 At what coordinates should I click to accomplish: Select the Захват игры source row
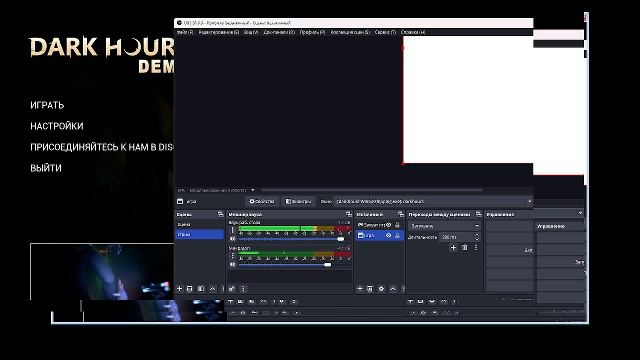tap(380, 225)
